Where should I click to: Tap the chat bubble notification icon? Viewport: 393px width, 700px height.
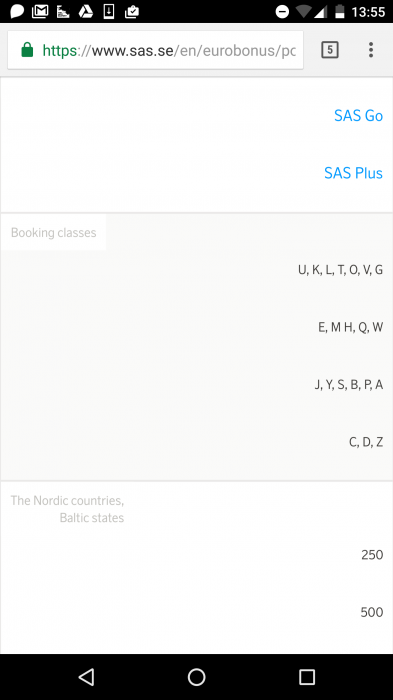coord(17,11)
